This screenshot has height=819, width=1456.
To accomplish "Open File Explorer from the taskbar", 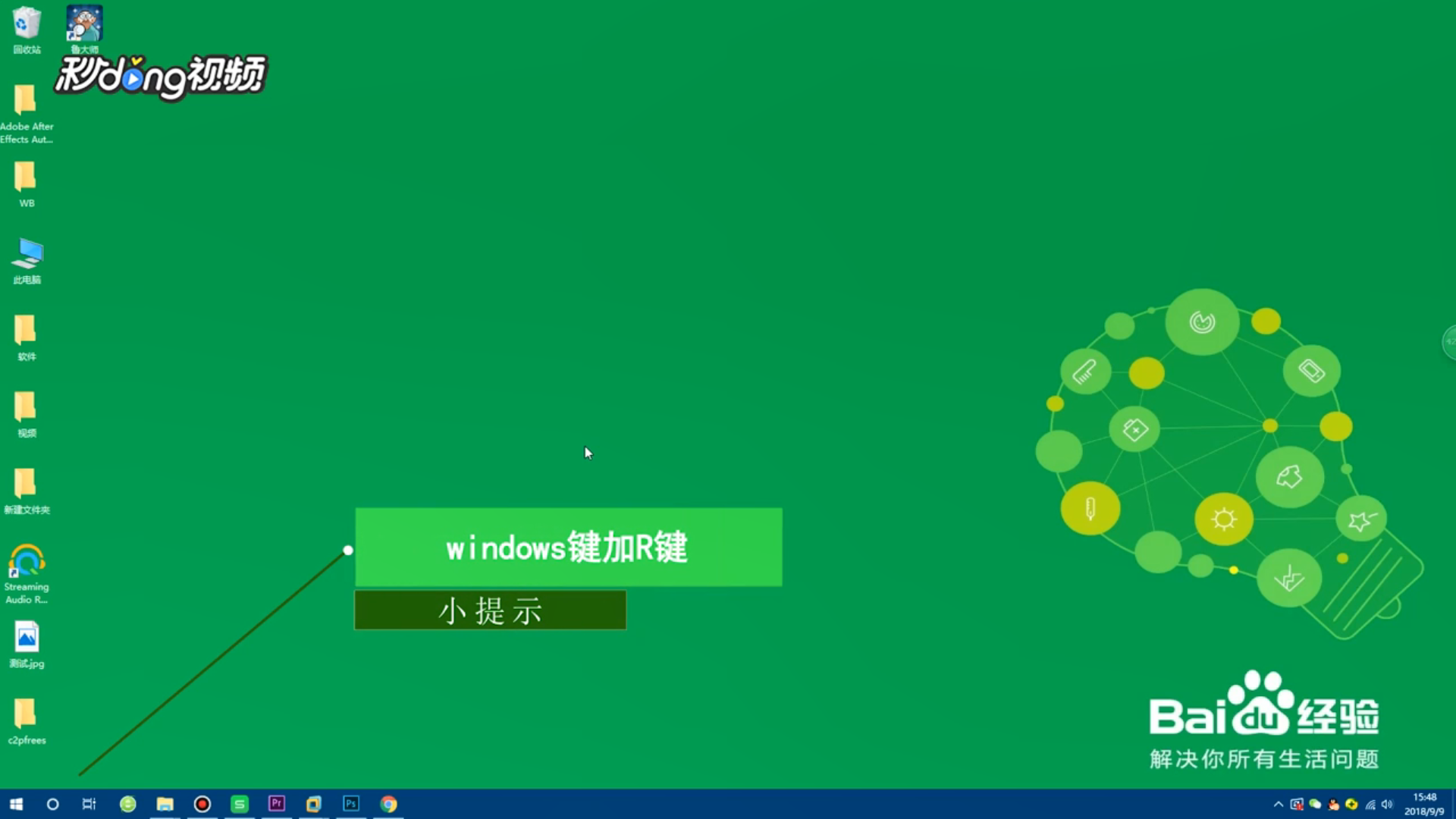I will click(165, 804).
